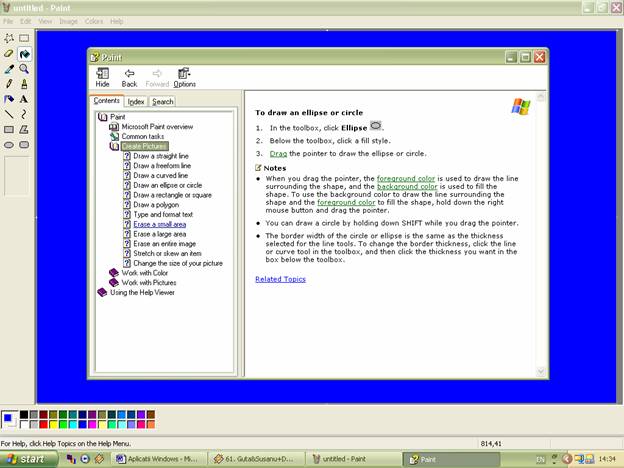Click the system tray clock
The width and height of the screenshot is (624, 468).
click(607, 459)
